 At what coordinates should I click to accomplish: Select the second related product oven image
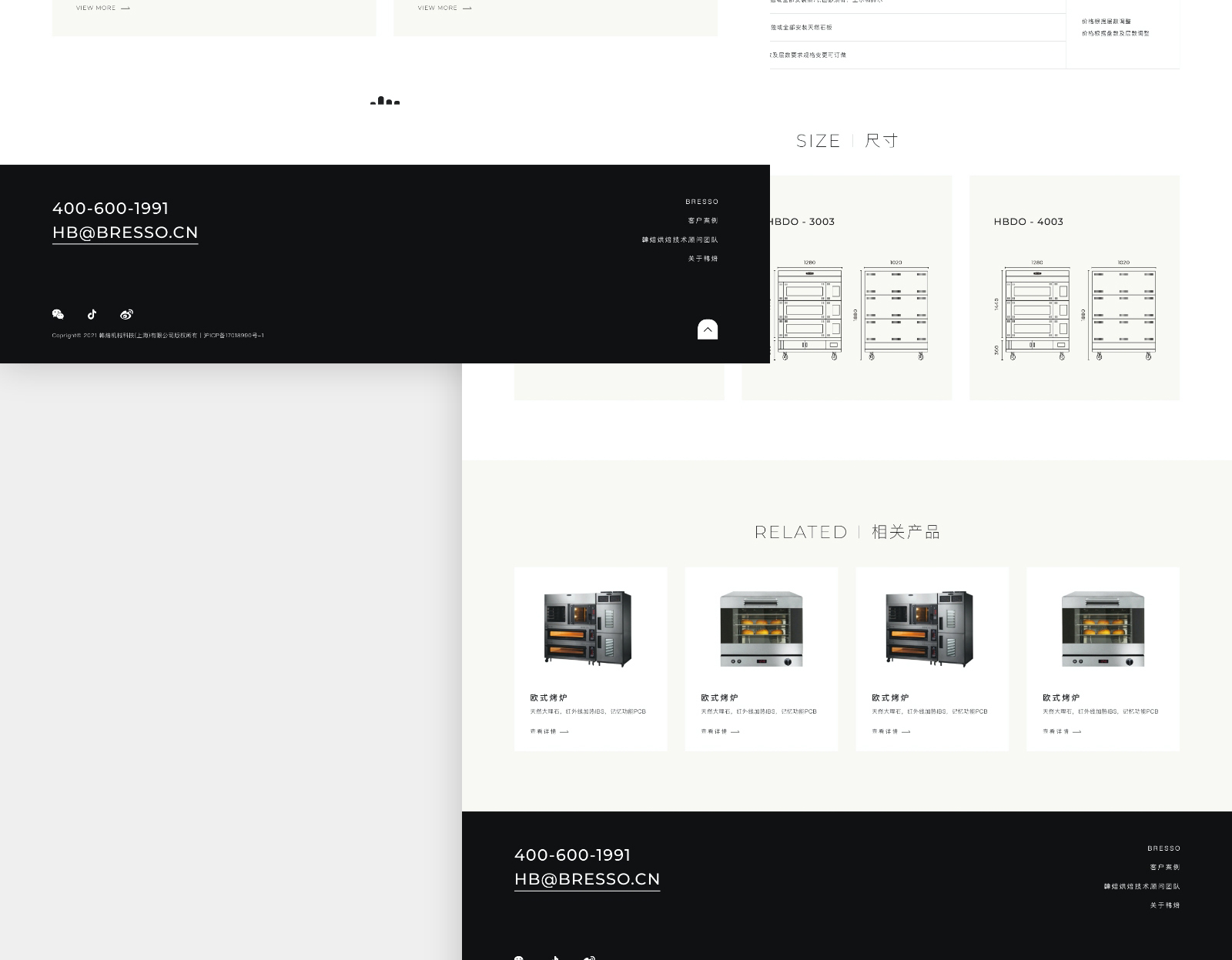coord(761,629)
